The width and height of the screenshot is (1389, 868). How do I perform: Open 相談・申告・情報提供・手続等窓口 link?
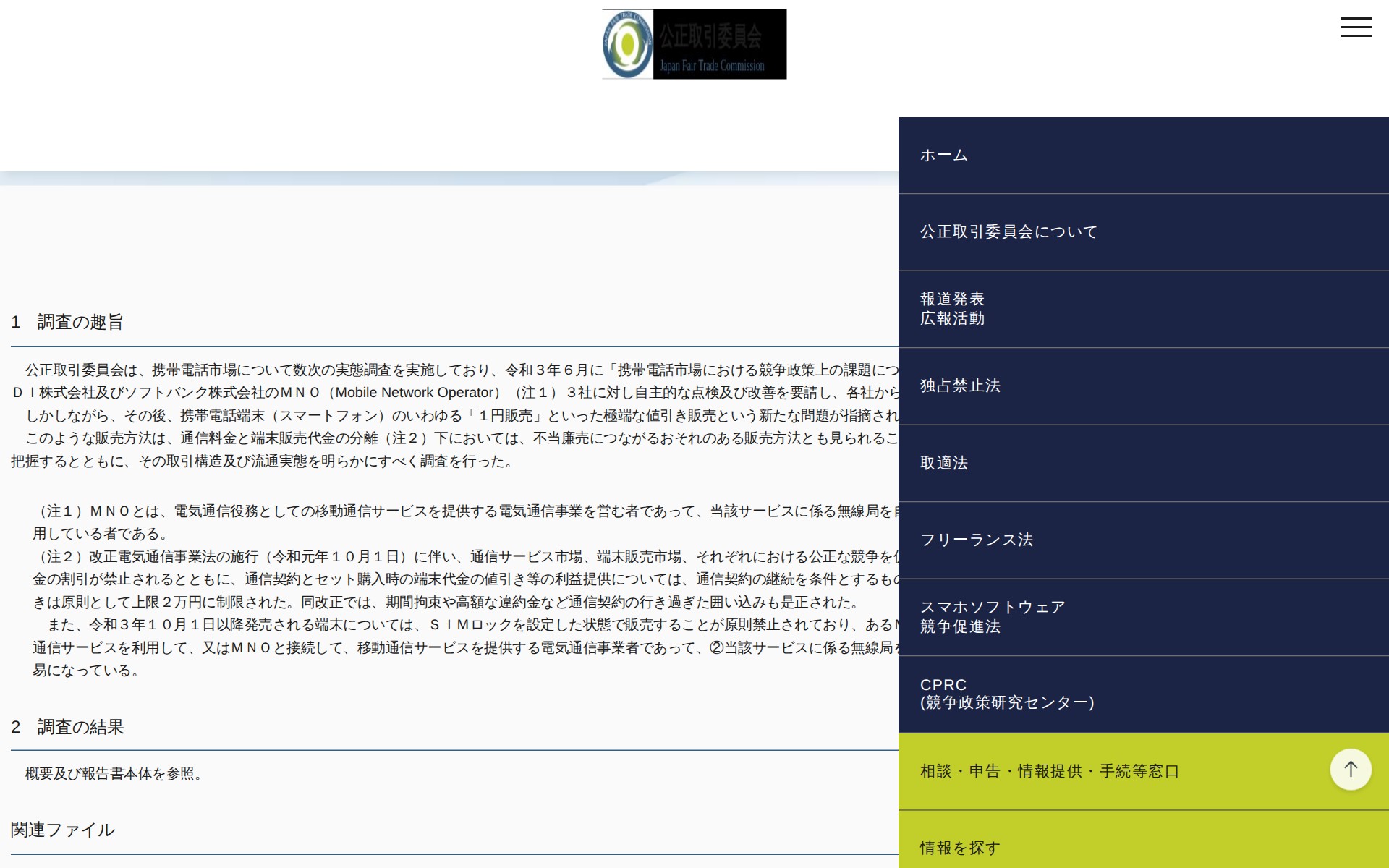point(1049,772)
